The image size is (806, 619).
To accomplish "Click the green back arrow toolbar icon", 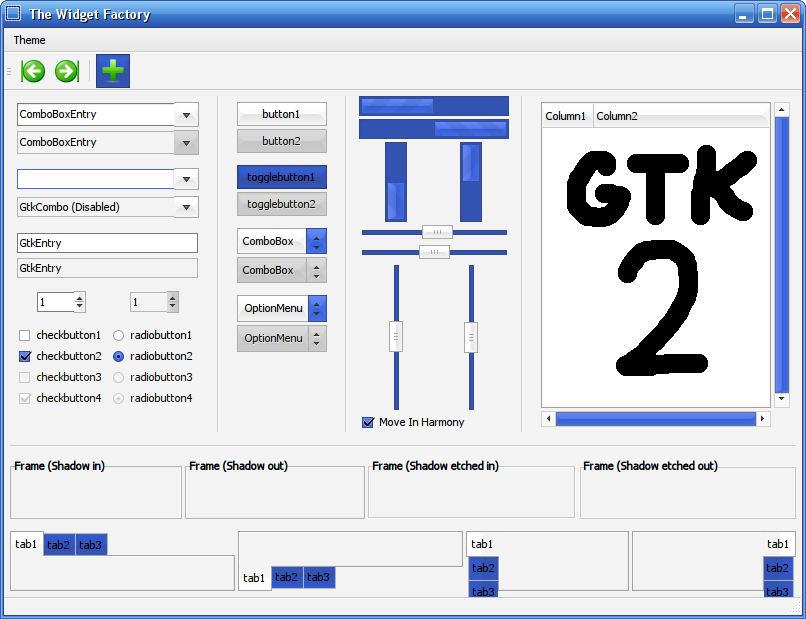I will tap(32, 71).
